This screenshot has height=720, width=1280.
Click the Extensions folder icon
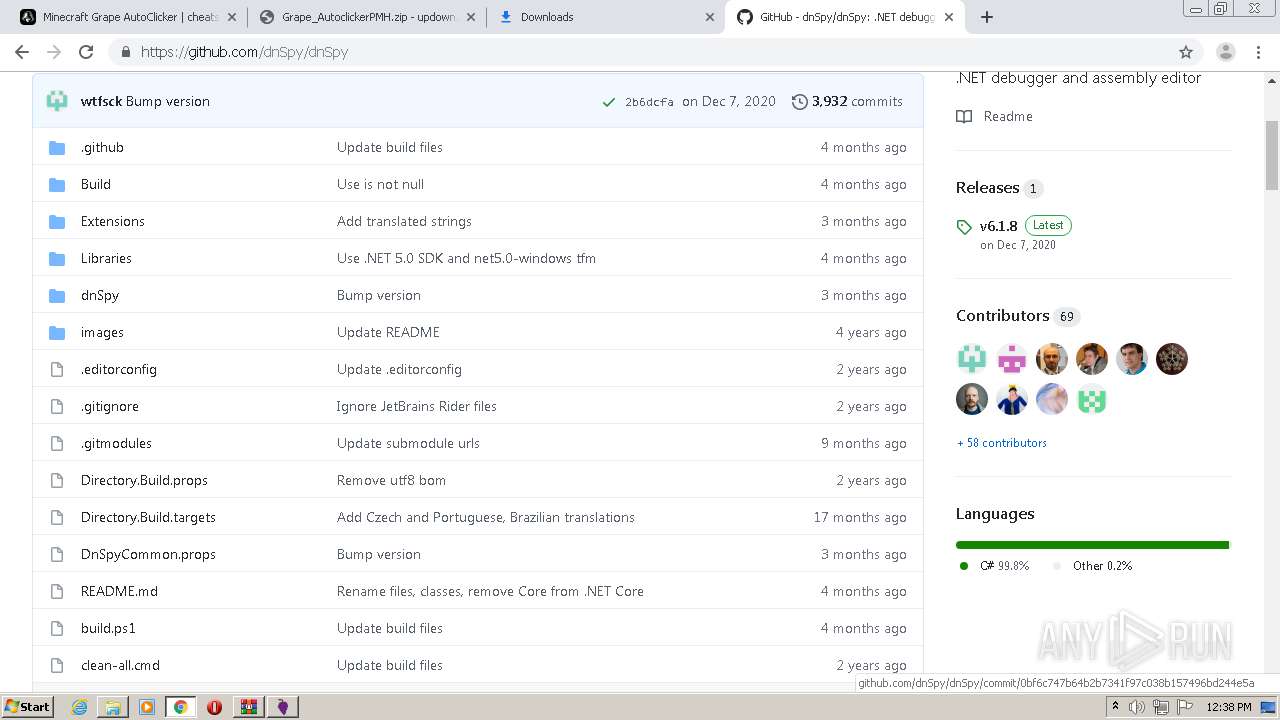coord(57,222)
